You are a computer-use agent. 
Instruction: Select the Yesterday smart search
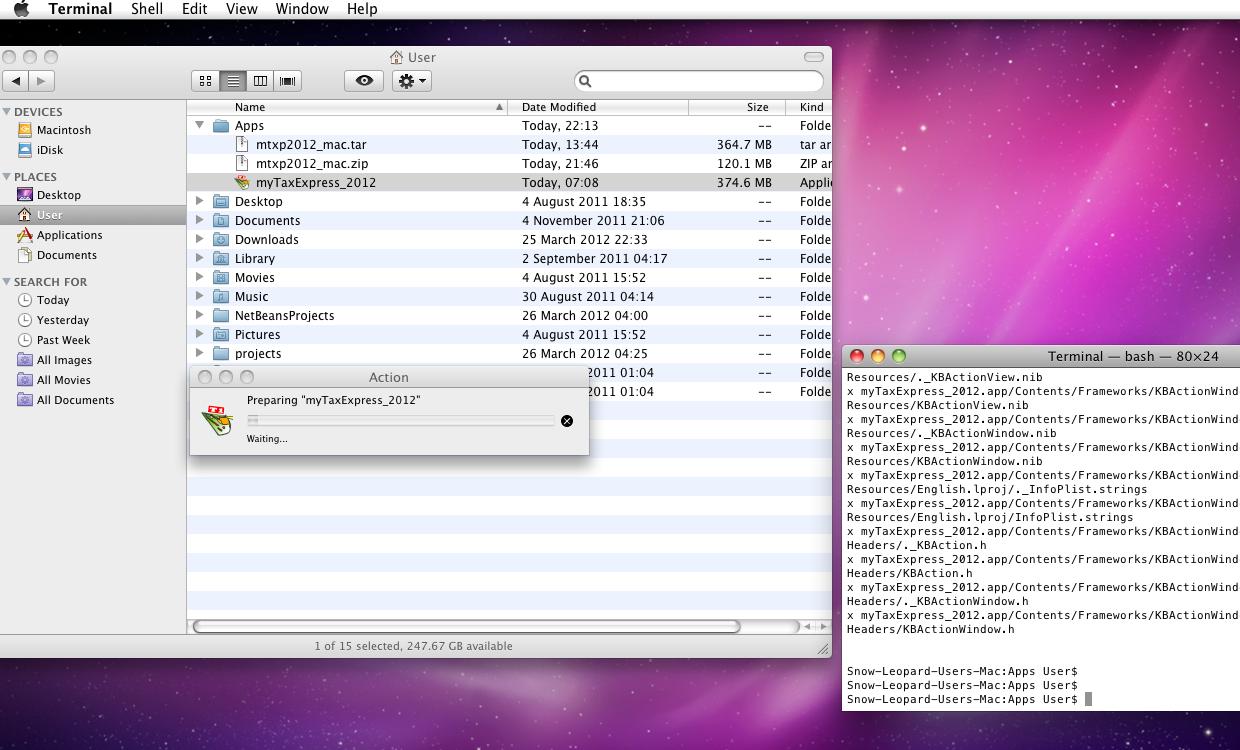pyautogui.click(x=62, y=320)
